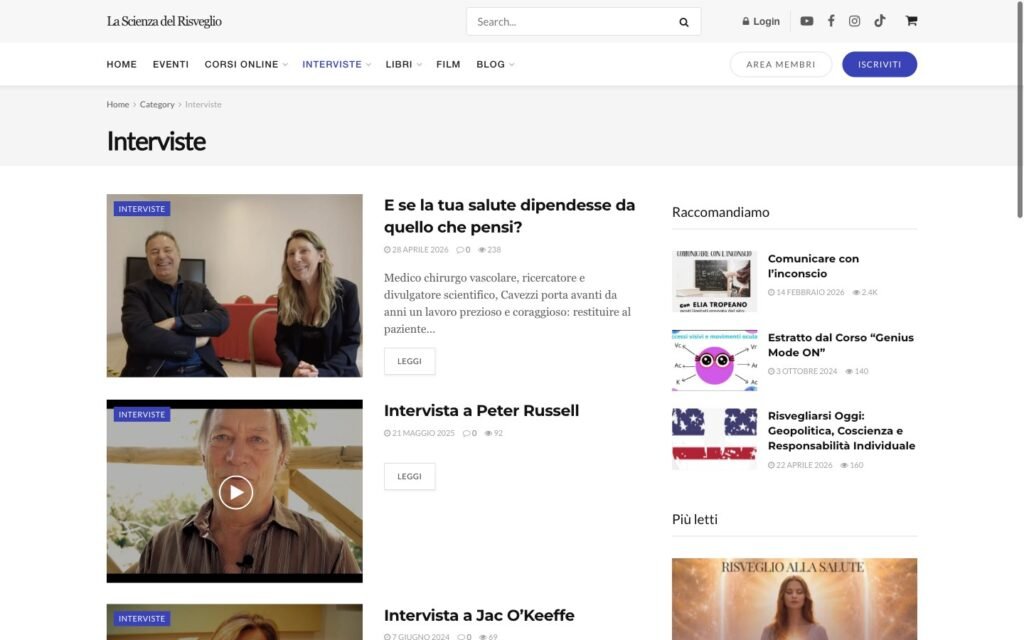This screenshot has height=640, width=1024.
Task: Focus the Search input field
Action: [572, 22]
